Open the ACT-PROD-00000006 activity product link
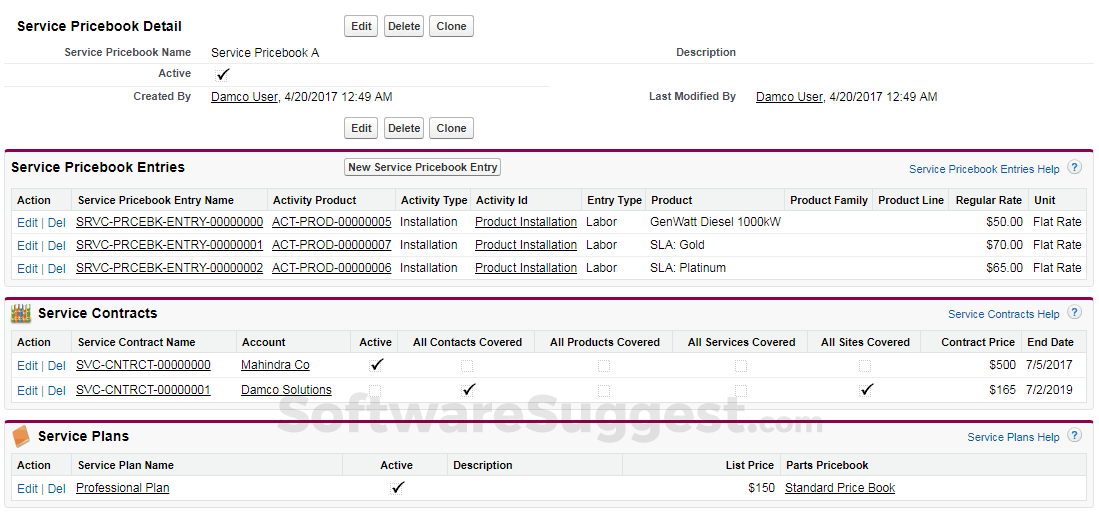Image resolution: width=1099 pixels, height=512 pixels. point(331,268)
